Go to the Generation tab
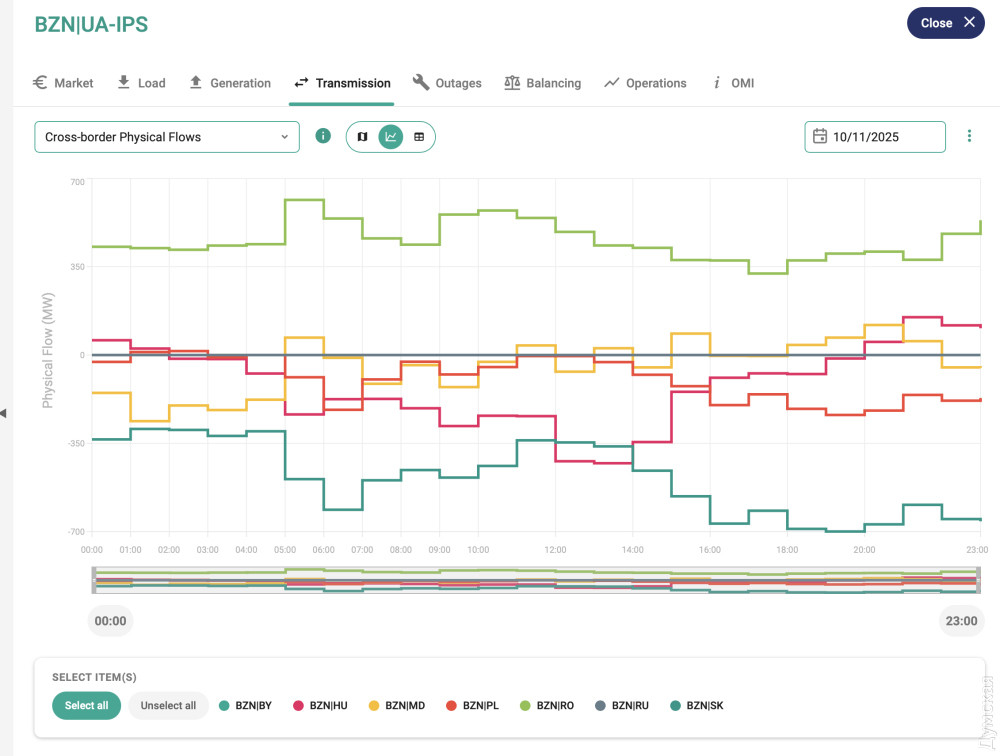 pos(229,83)
